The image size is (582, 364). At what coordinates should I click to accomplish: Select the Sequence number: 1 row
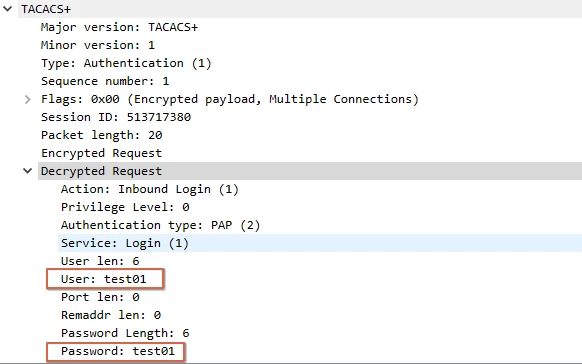click(x=105, y=81)
